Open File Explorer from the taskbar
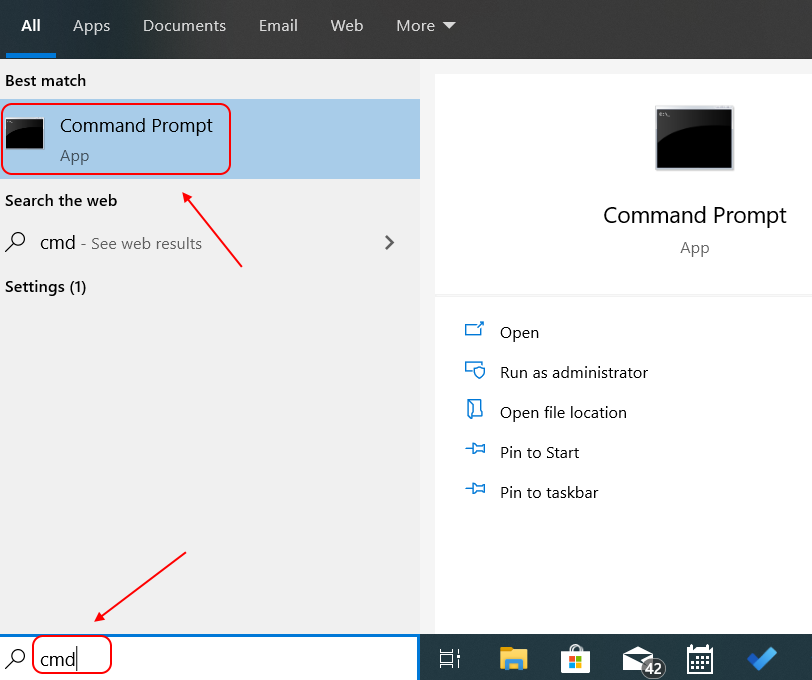Screen dimensions: 812x680 (x=513, y=659)
